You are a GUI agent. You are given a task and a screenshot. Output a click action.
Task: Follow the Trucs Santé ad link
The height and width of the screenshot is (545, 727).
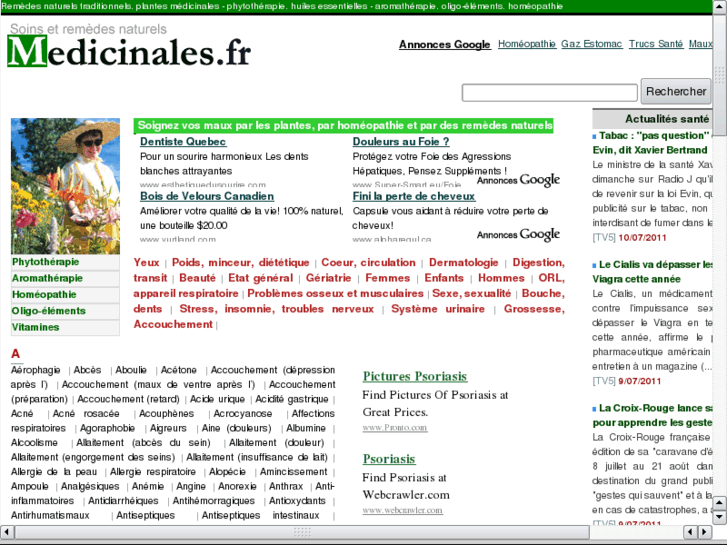pos(656,44)
